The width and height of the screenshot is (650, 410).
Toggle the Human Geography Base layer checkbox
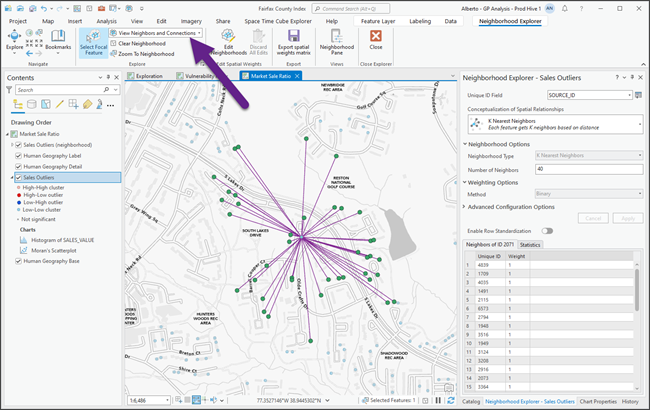point(19,261)
